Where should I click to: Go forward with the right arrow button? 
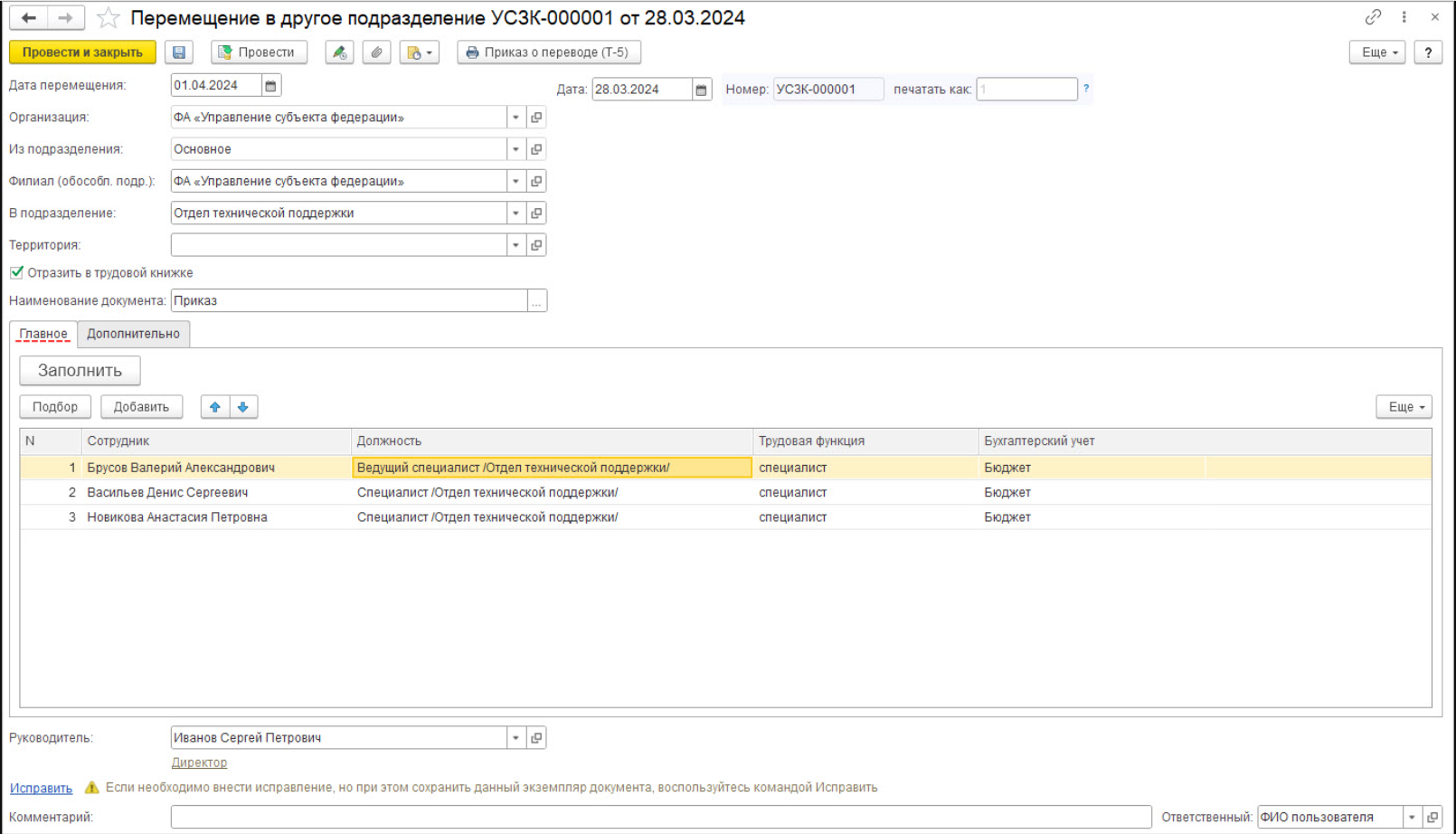[x=66, y=18]
